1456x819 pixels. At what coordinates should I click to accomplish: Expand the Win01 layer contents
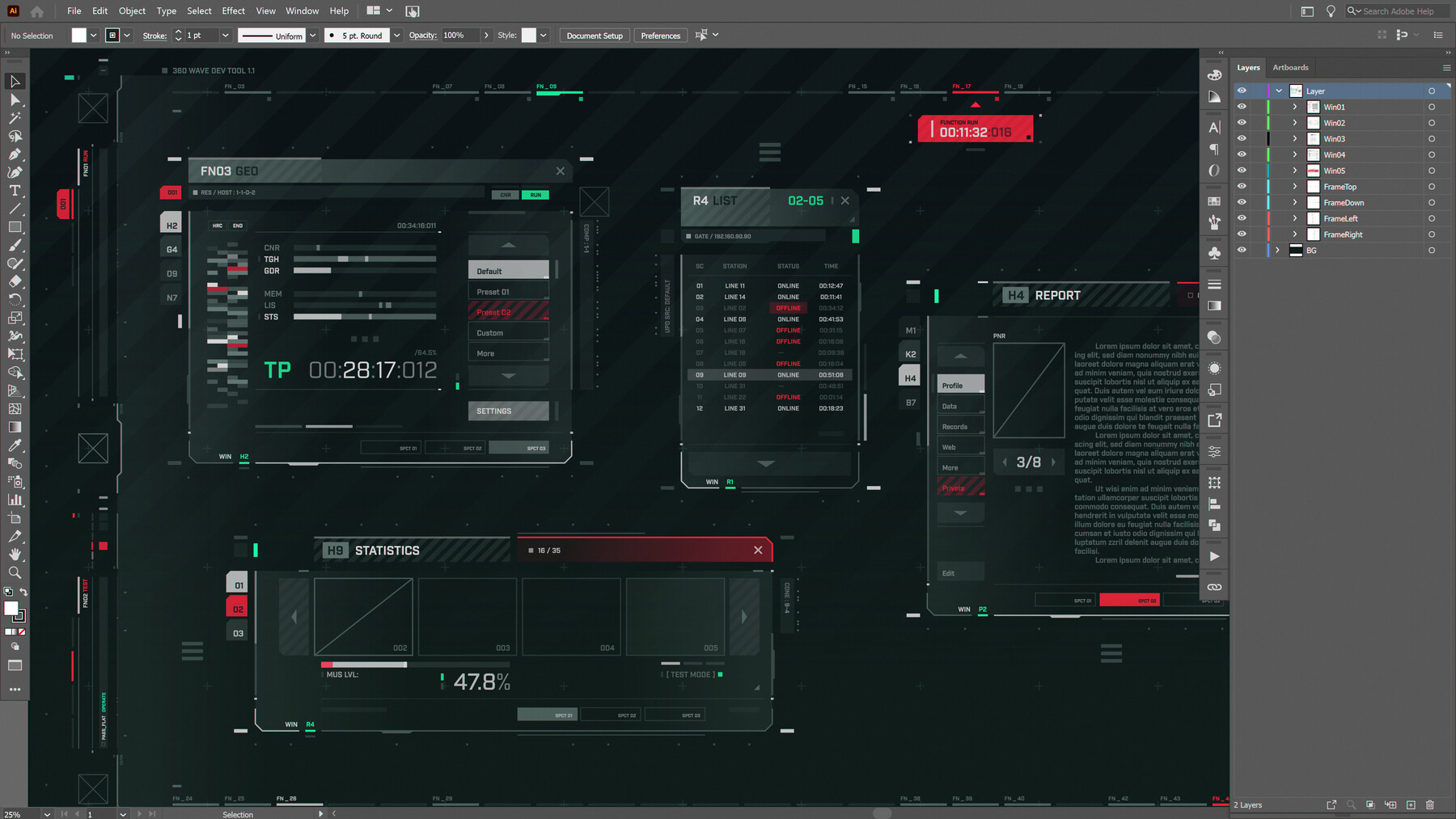pos(1296,106)
